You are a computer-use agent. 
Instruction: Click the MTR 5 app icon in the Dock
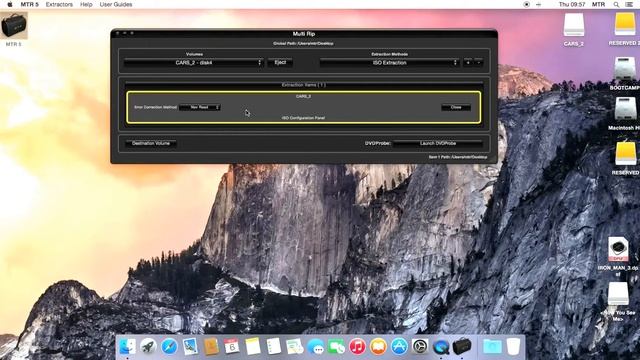(x=462, y=347)
